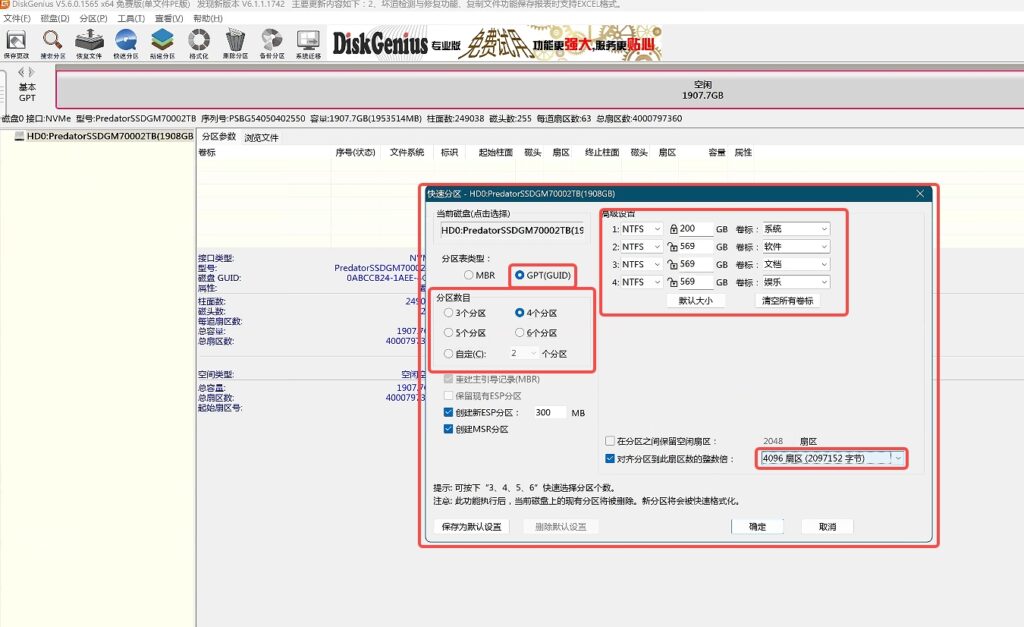Click the 搜索分区 (Search Partitions) magnifier icon

[52, 42]
